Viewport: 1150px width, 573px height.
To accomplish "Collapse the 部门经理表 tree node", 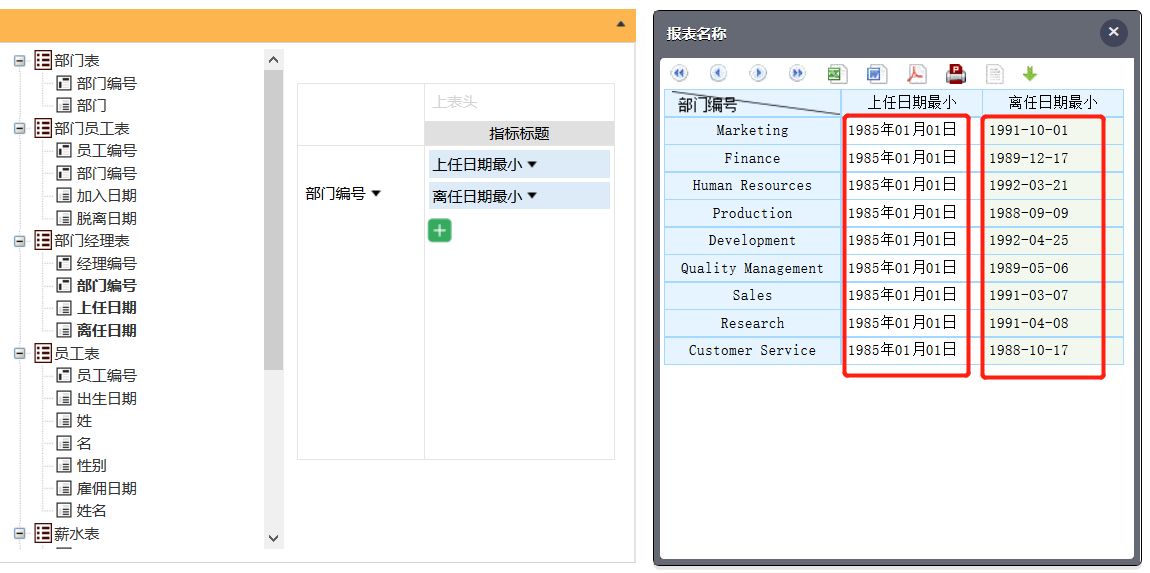I will [20, 241].
